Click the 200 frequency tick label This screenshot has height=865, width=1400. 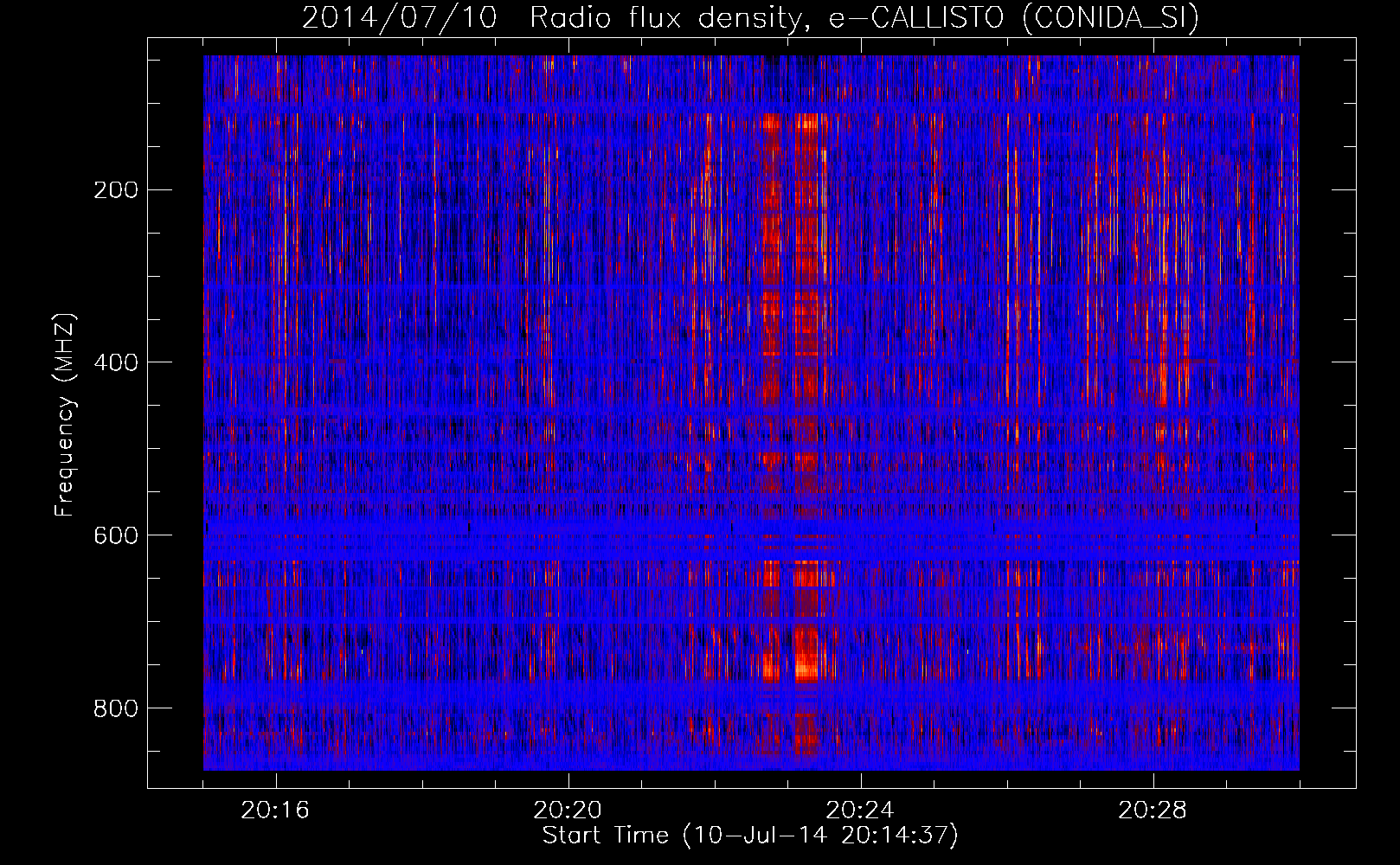tap(116, 189)
